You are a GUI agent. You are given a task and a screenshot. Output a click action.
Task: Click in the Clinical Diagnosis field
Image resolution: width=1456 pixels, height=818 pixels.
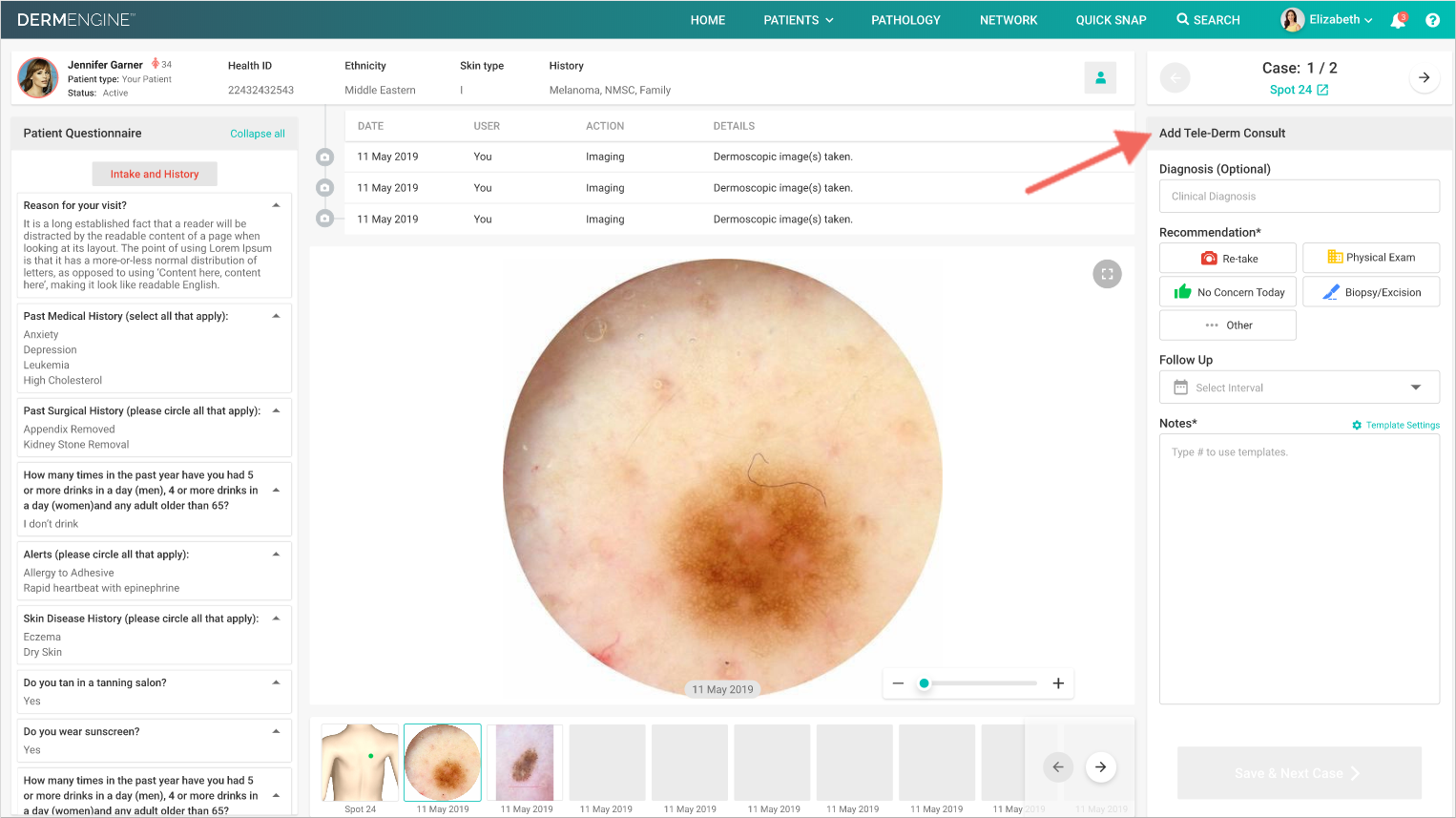1300,197
